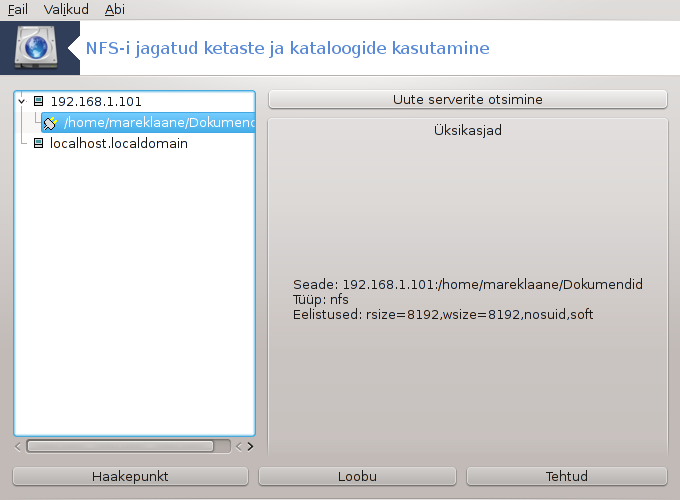Screen dimensions: 680x500
Task: Open the Abi menu
Action: coord(114,9)
